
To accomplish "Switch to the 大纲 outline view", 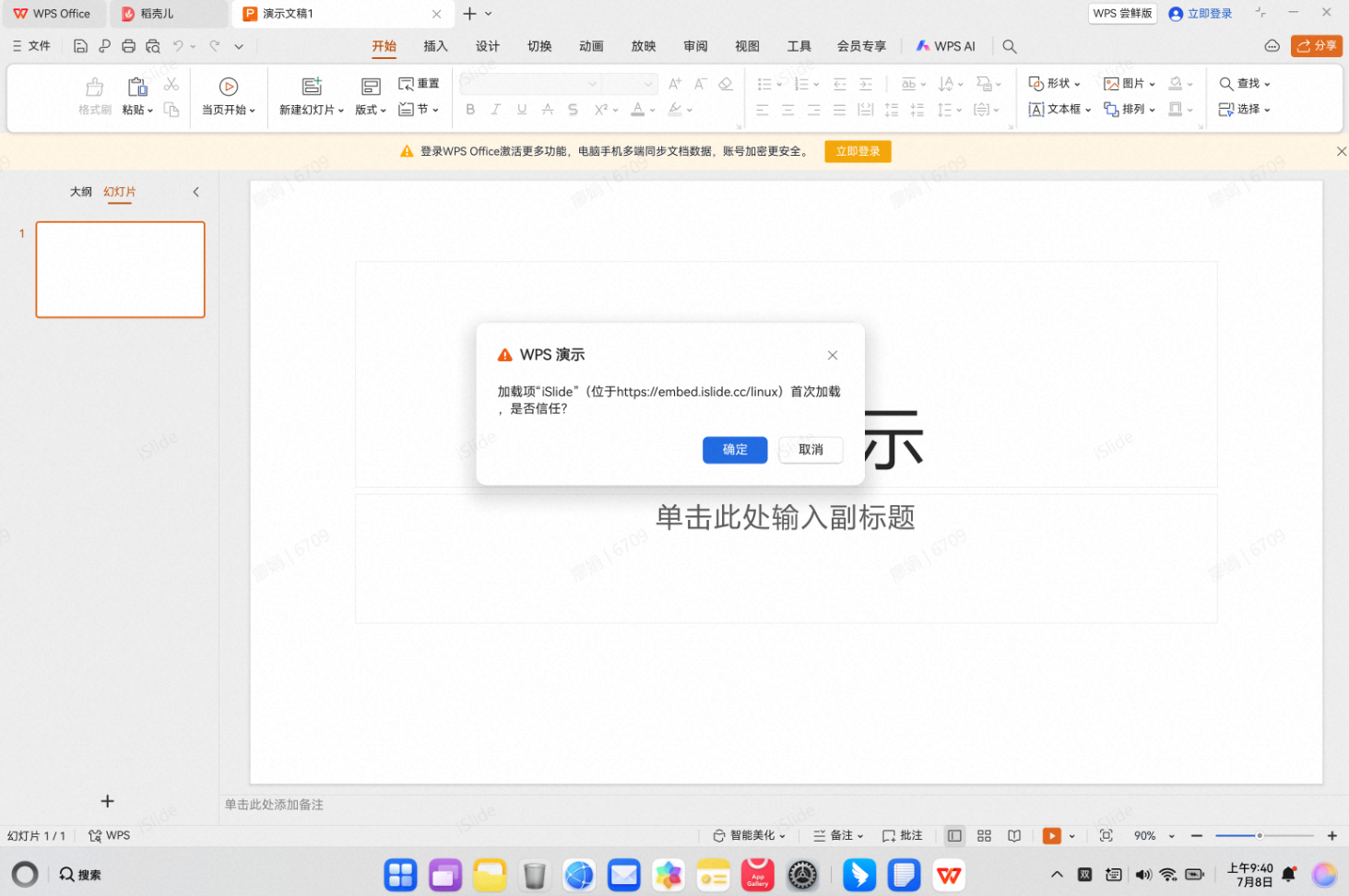I will [81, 192].
